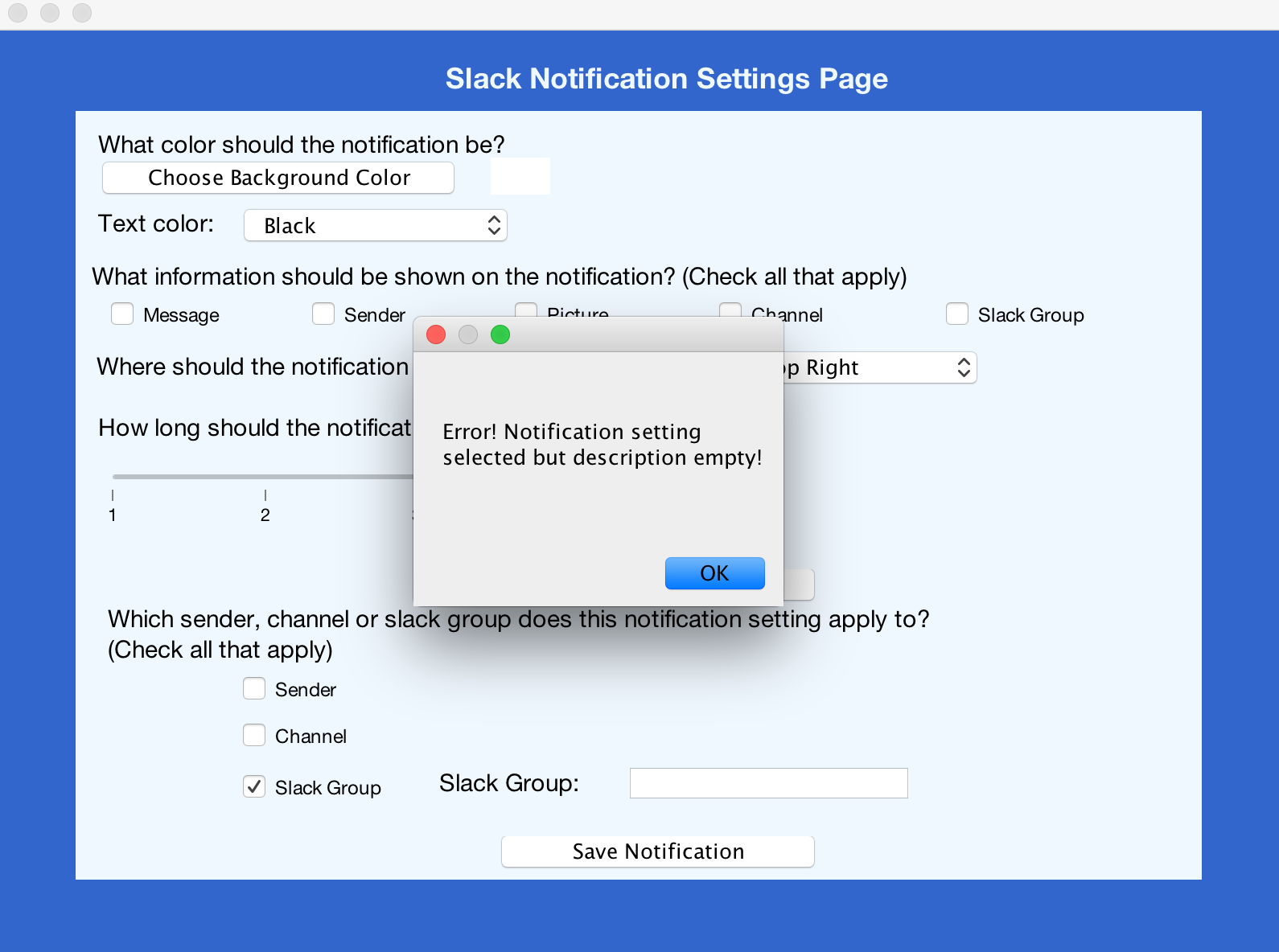Screen dimensions: 1279x952
Task: Open the Text color dropdown showing Black
Action: click(x=376, y=226)
